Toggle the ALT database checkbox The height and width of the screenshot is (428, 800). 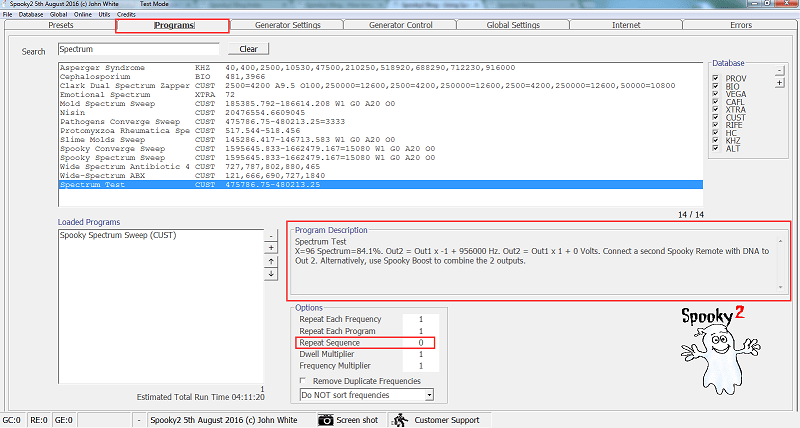point(715,148)
